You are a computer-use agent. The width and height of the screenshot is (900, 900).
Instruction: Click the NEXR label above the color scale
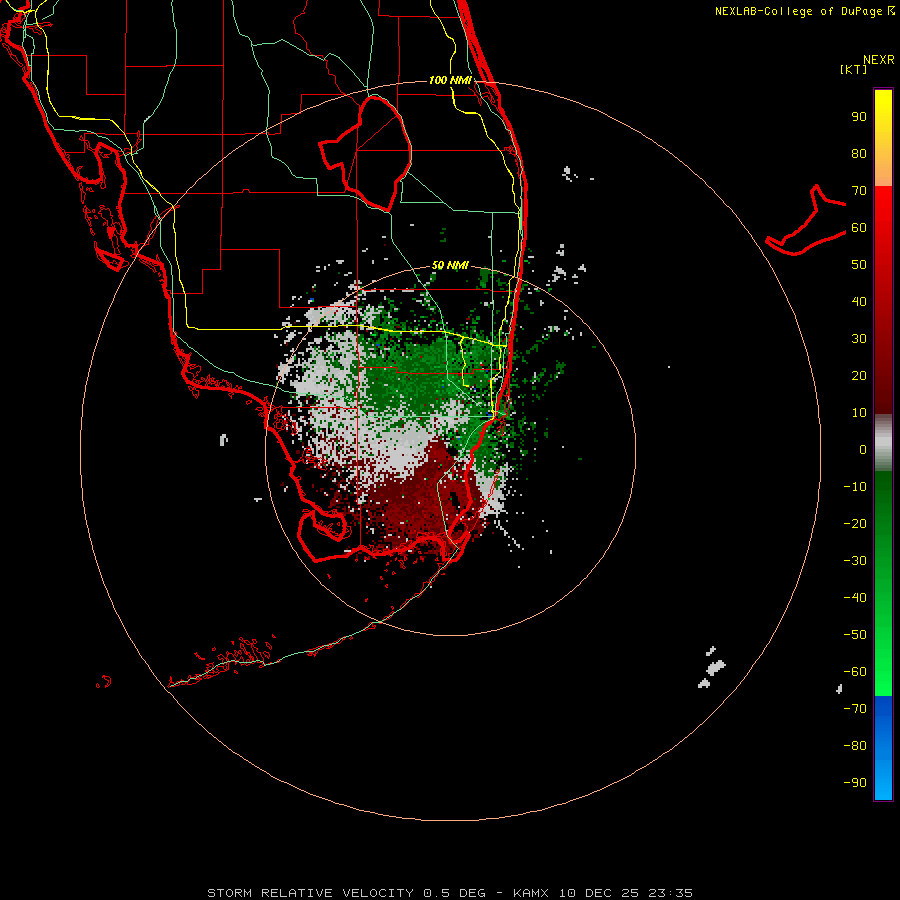tap(878, 60)
